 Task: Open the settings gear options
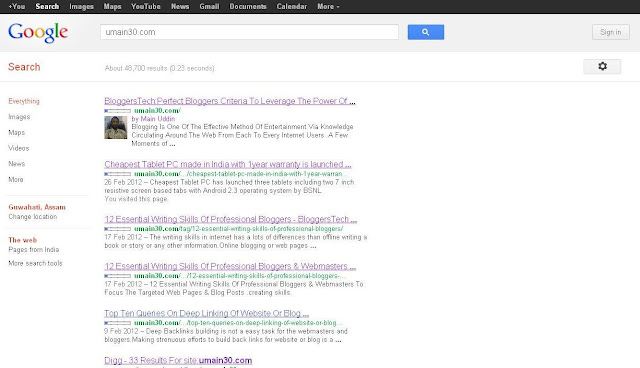coord(602,67)
